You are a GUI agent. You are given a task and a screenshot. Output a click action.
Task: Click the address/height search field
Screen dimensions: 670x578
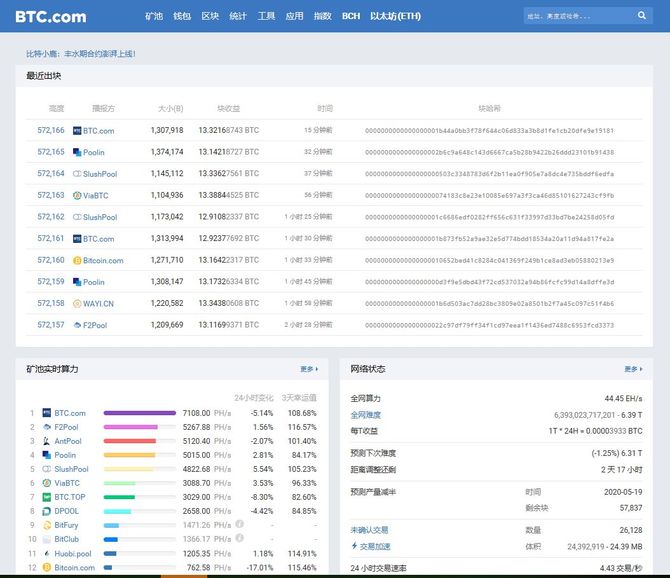coord(579,16)
